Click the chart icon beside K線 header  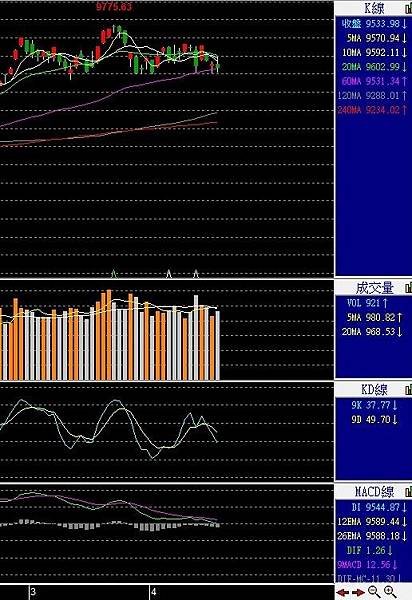pos(408,8)
